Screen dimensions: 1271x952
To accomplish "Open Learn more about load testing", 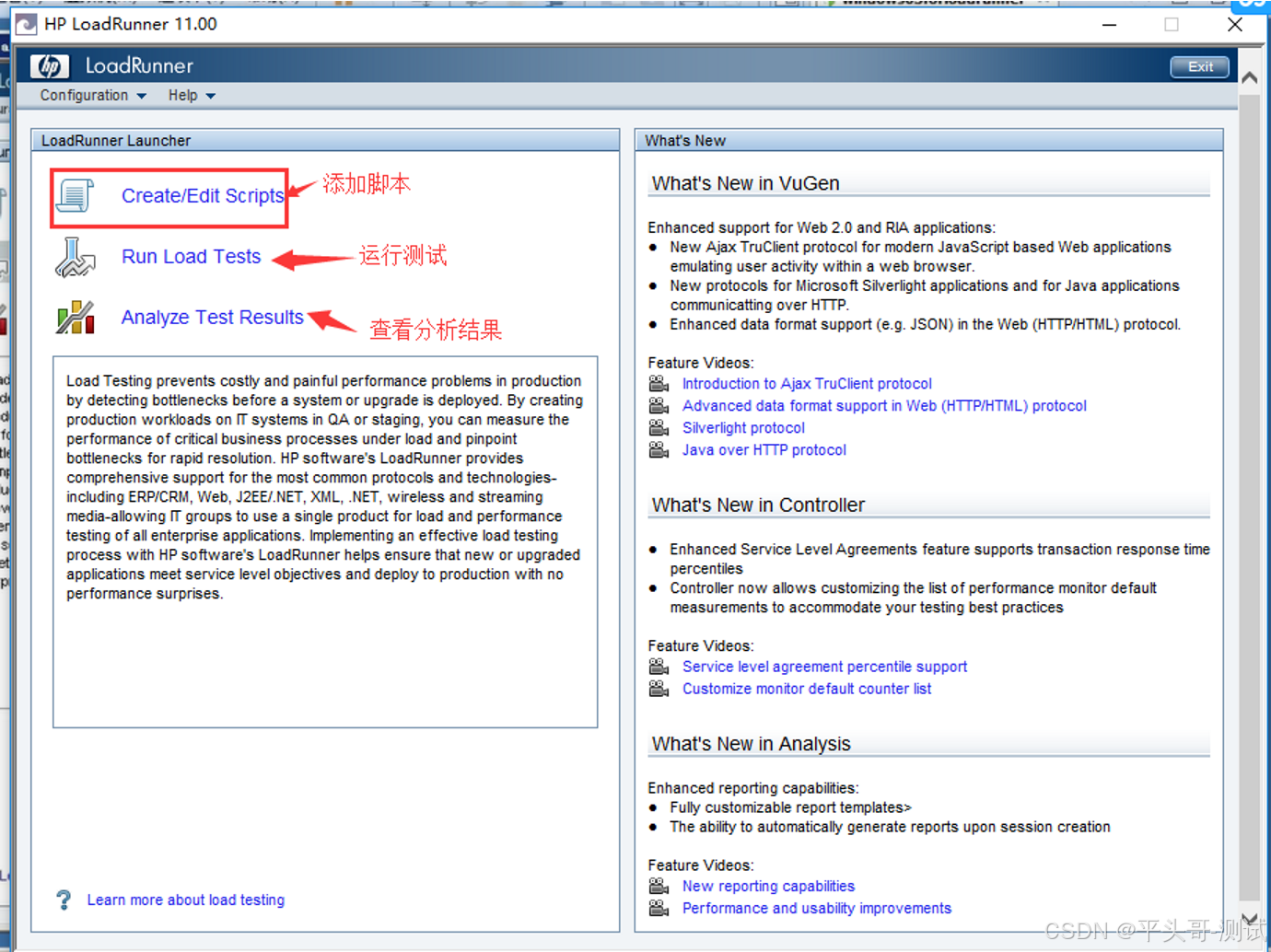I will point(186,900).
